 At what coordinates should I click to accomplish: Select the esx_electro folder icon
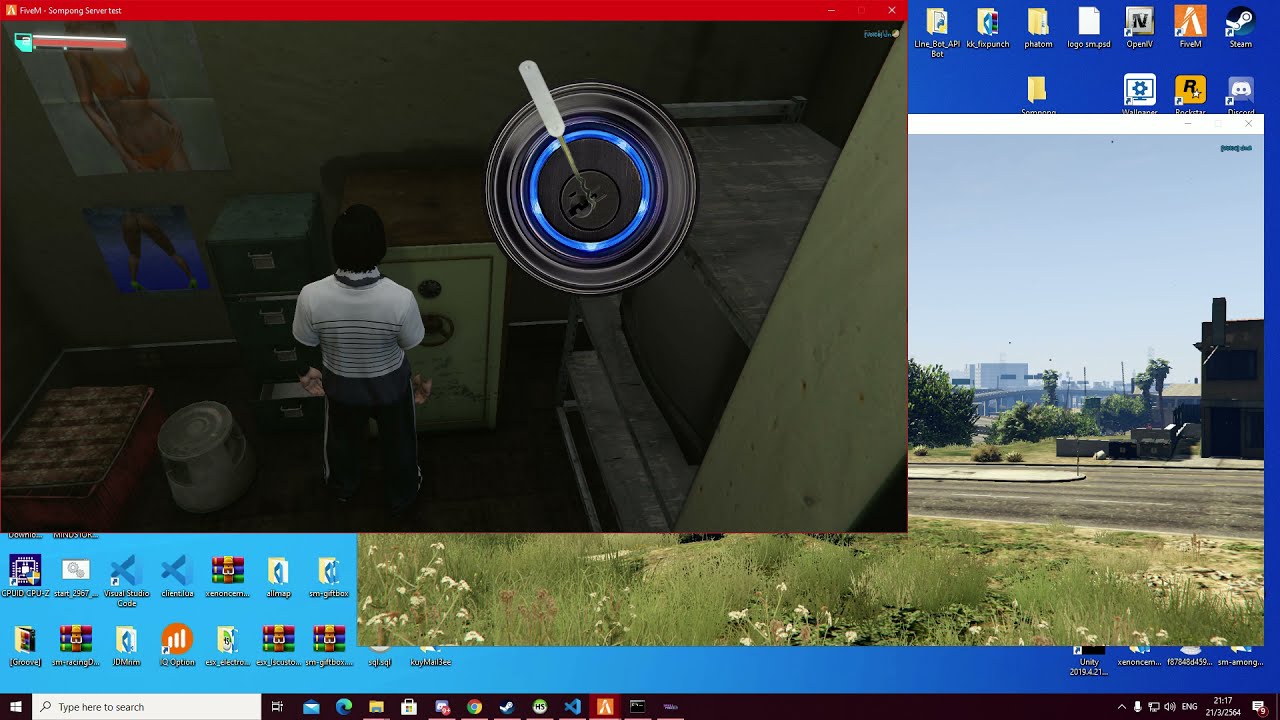pos(228,646)
